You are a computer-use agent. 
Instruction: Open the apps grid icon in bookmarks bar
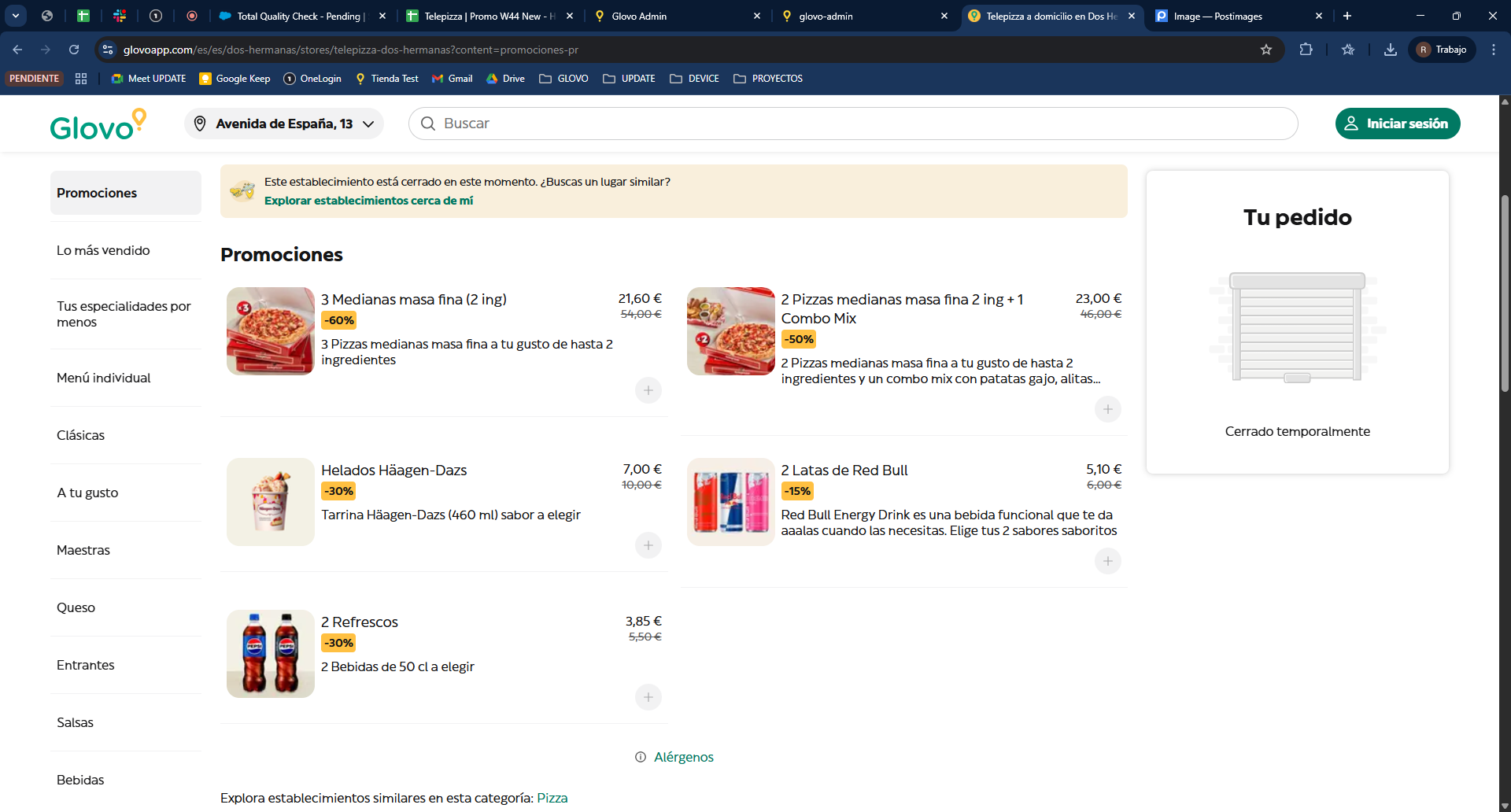pyautogui.click(x=81, y=79)
